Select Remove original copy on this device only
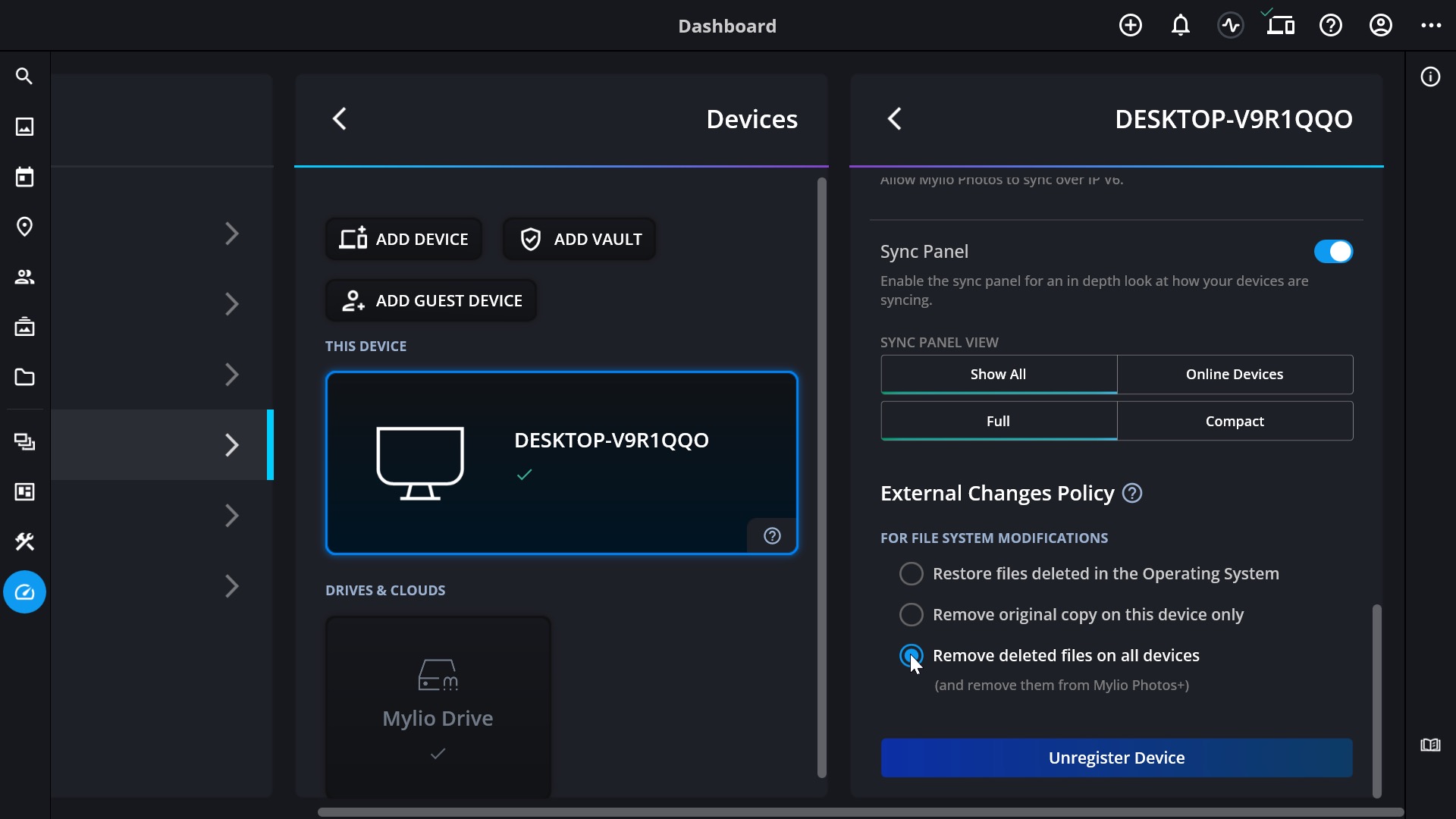The width and height of the screenshot is (1456, 819). 911,615
